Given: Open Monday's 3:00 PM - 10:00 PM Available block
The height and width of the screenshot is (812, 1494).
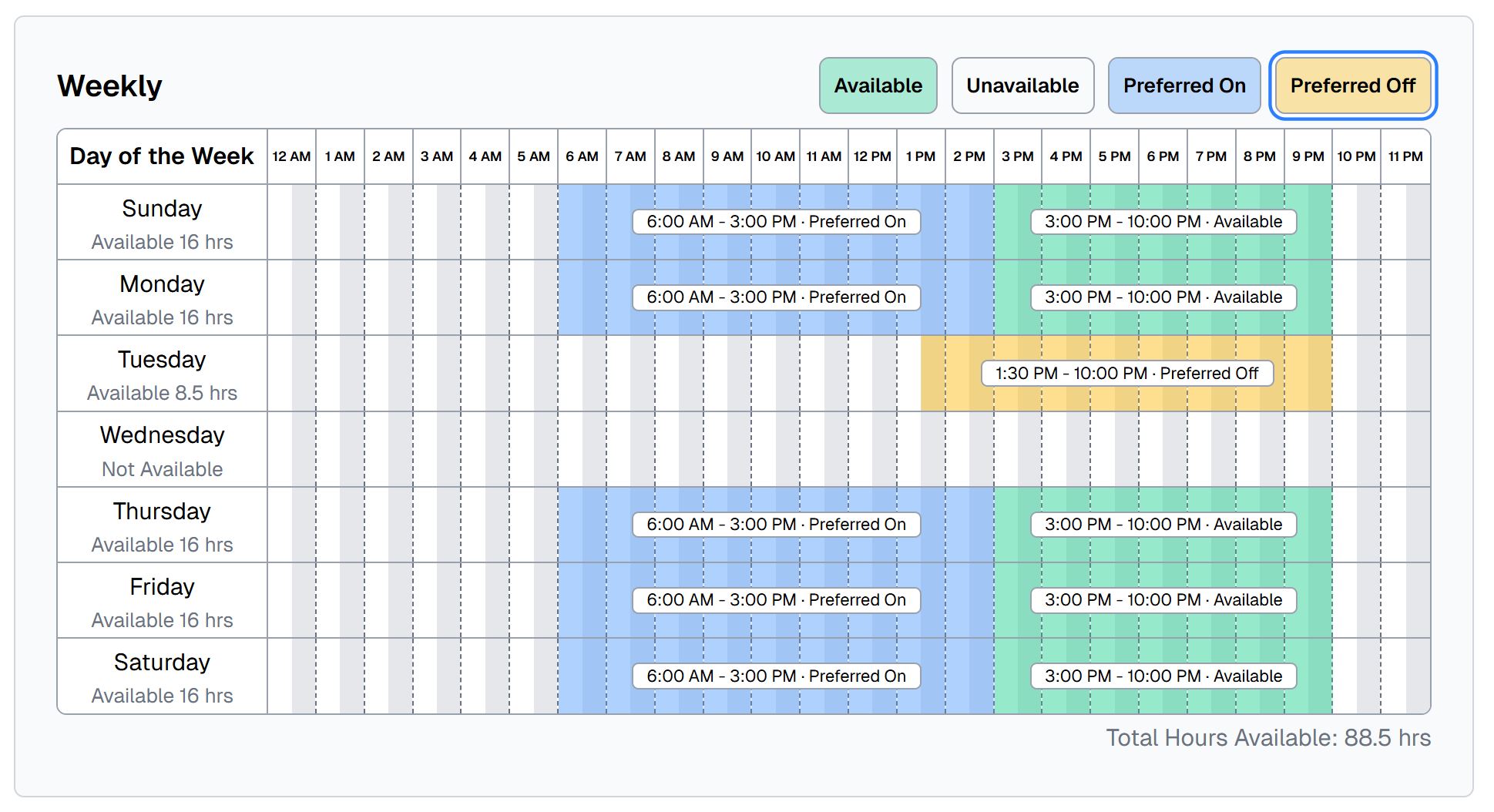Looking at the screenshot, I should tap(1163, 297).
